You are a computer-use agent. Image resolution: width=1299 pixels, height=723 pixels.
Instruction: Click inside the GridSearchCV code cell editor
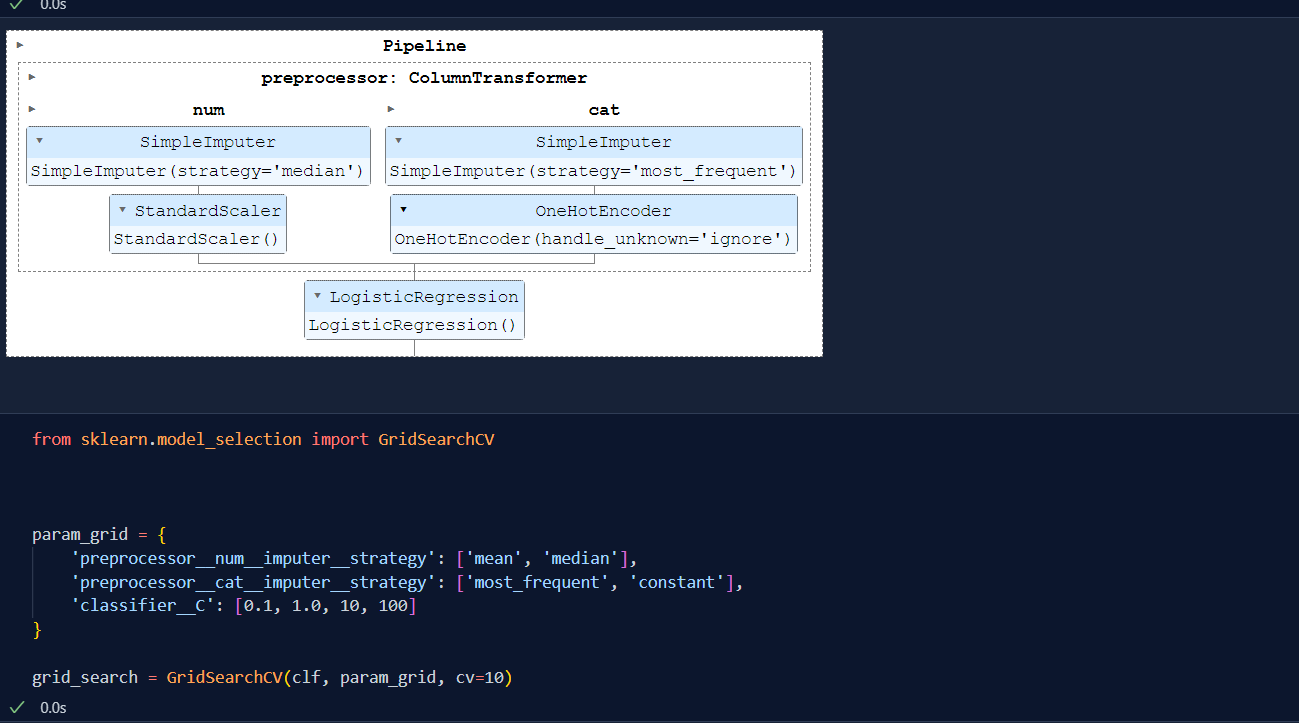pyautogui.click(x=650, y=558)
